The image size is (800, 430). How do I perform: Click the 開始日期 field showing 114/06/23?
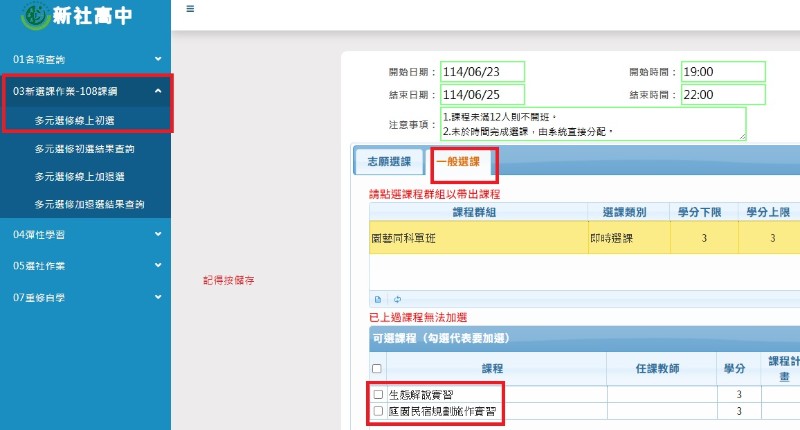pos(482,72)
